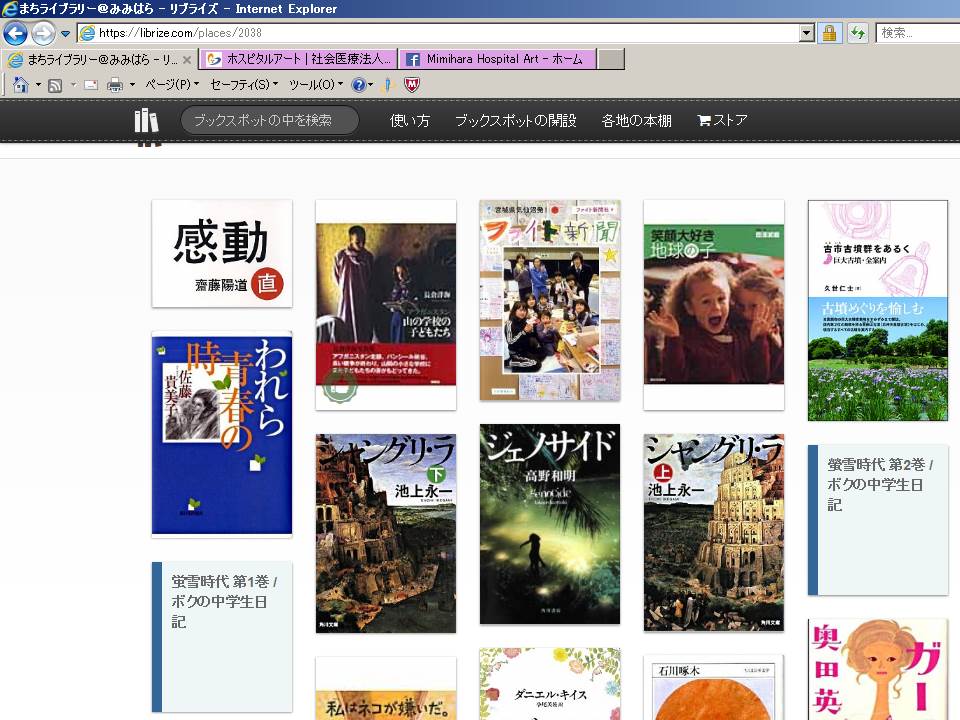This screenshot has width=960, height=720.
Task: Open the ツール(O) dropdown menu
Action: click(315, 85)
